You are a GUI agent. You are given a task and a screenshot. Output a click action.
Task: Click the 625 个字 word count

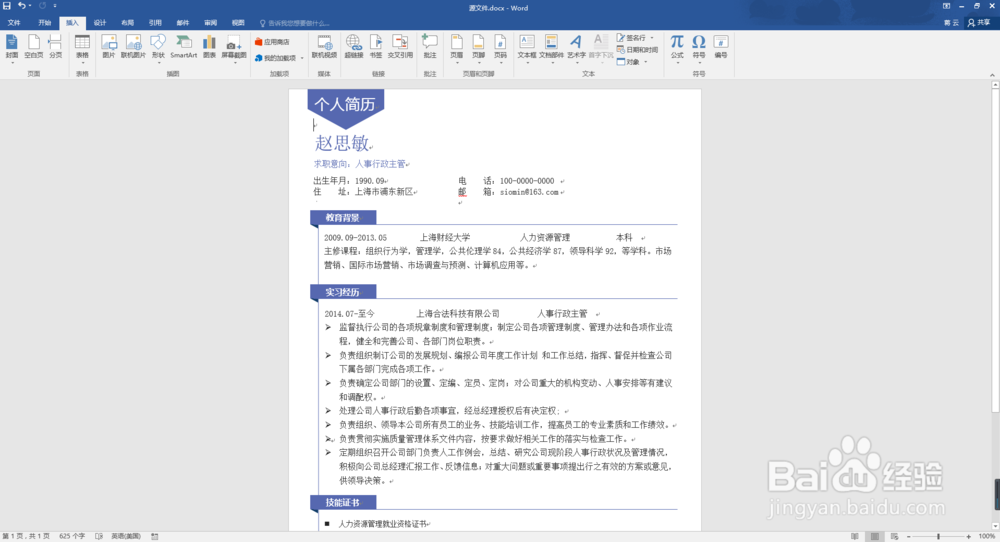(72, 536)
